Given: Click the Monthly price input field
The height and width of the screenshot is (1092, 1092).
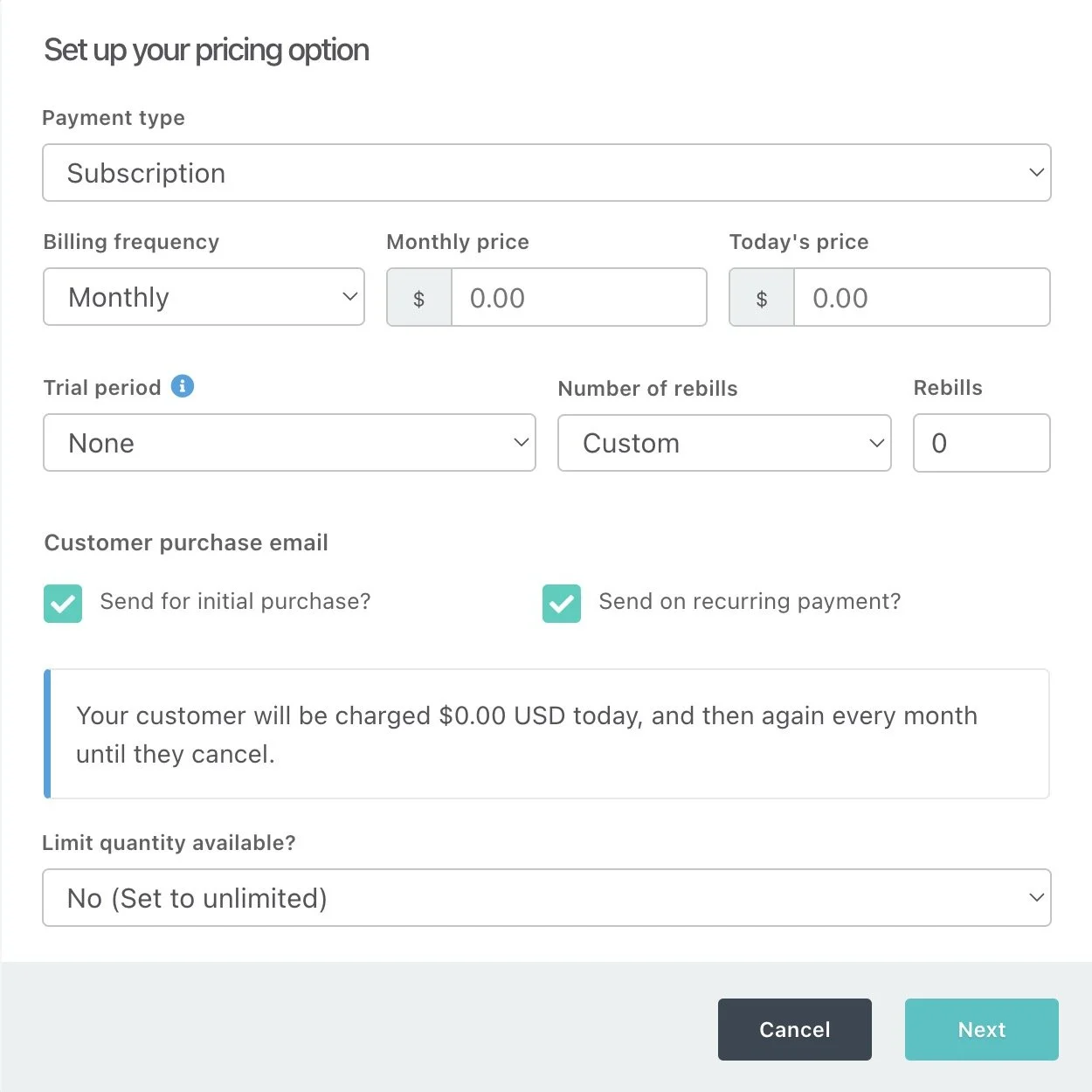Looking at the screenshot, I should [578, 298].
